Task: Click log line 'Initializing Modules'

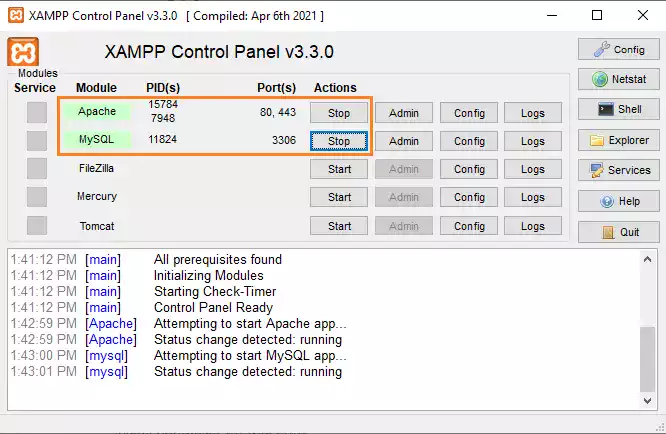Action: tap(209, 276)
